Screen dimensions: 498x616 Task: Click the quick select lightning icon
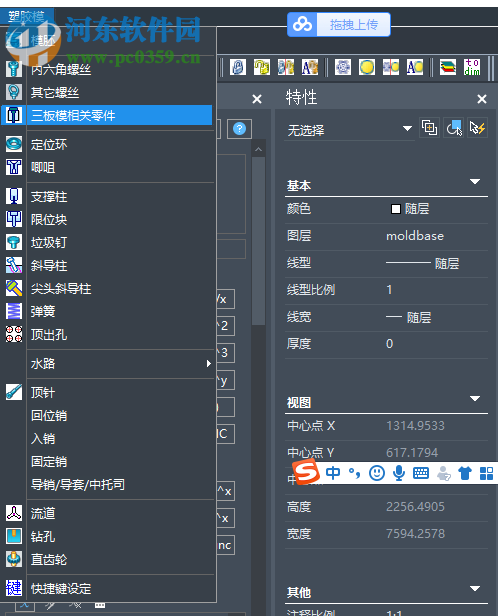click(478, 128)
